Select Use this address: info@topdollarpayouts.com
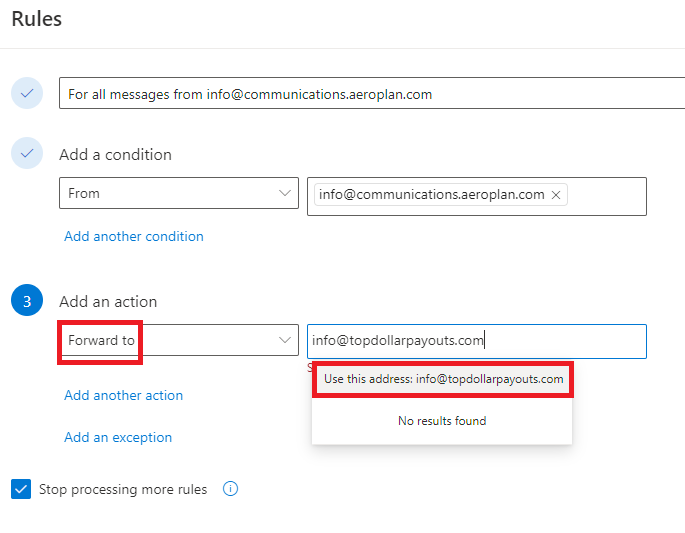Screen dimensions: 685x533 [443, 379]
